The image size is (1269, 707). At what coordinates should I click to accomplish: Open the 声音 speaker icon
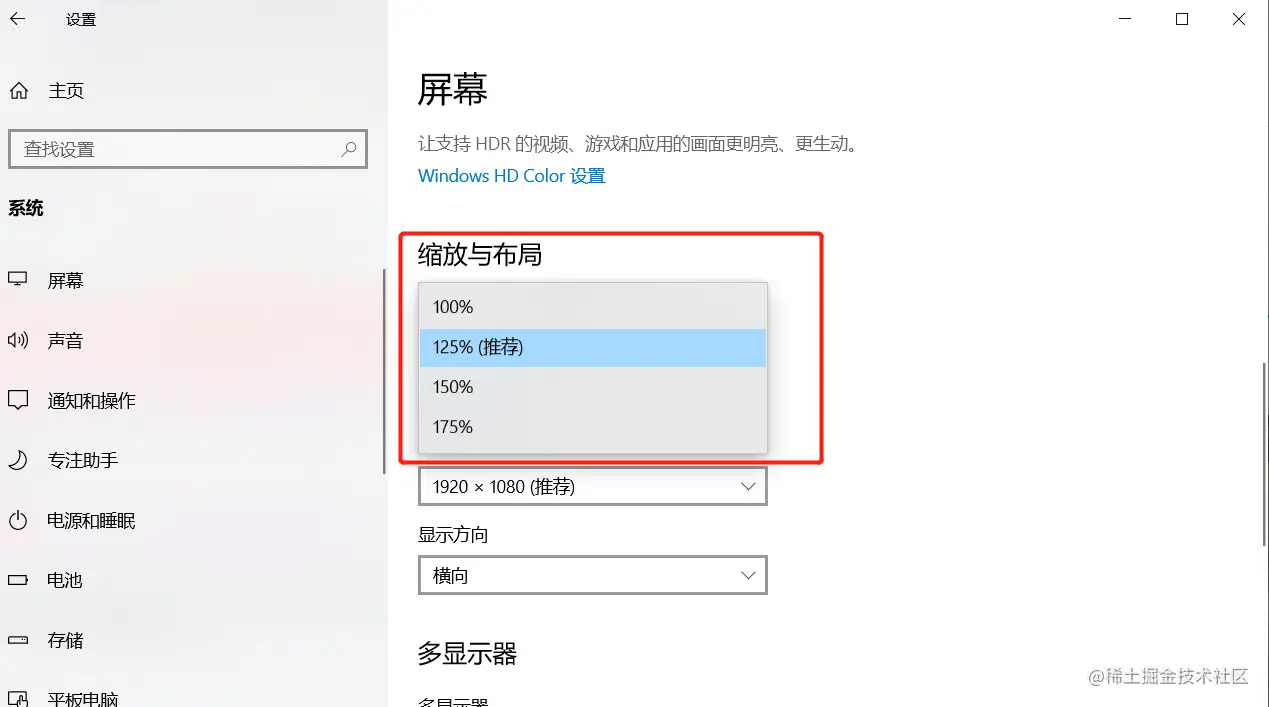click(18, 340)
